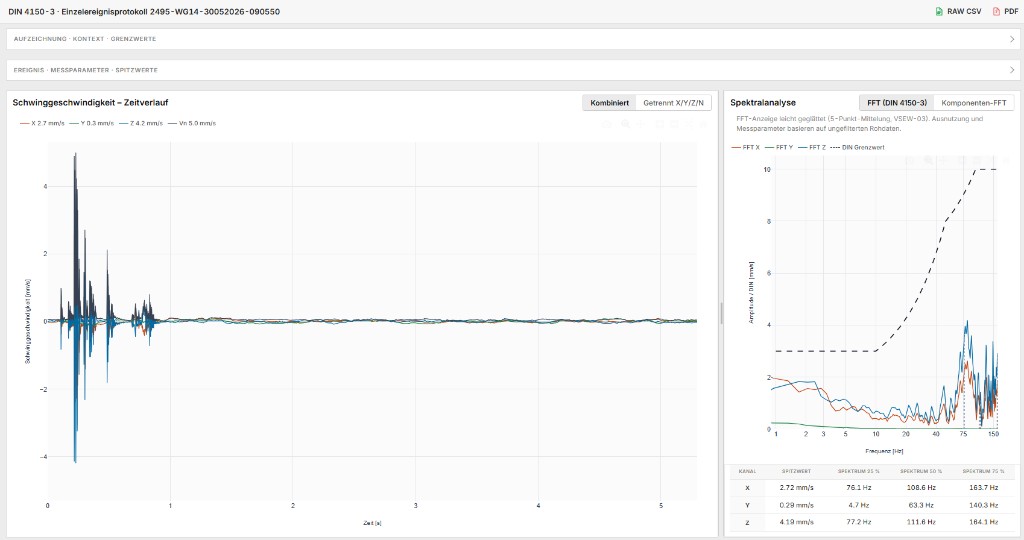
Task: Select the 4.7 Hz table cell
Action: tap(859, 505)
